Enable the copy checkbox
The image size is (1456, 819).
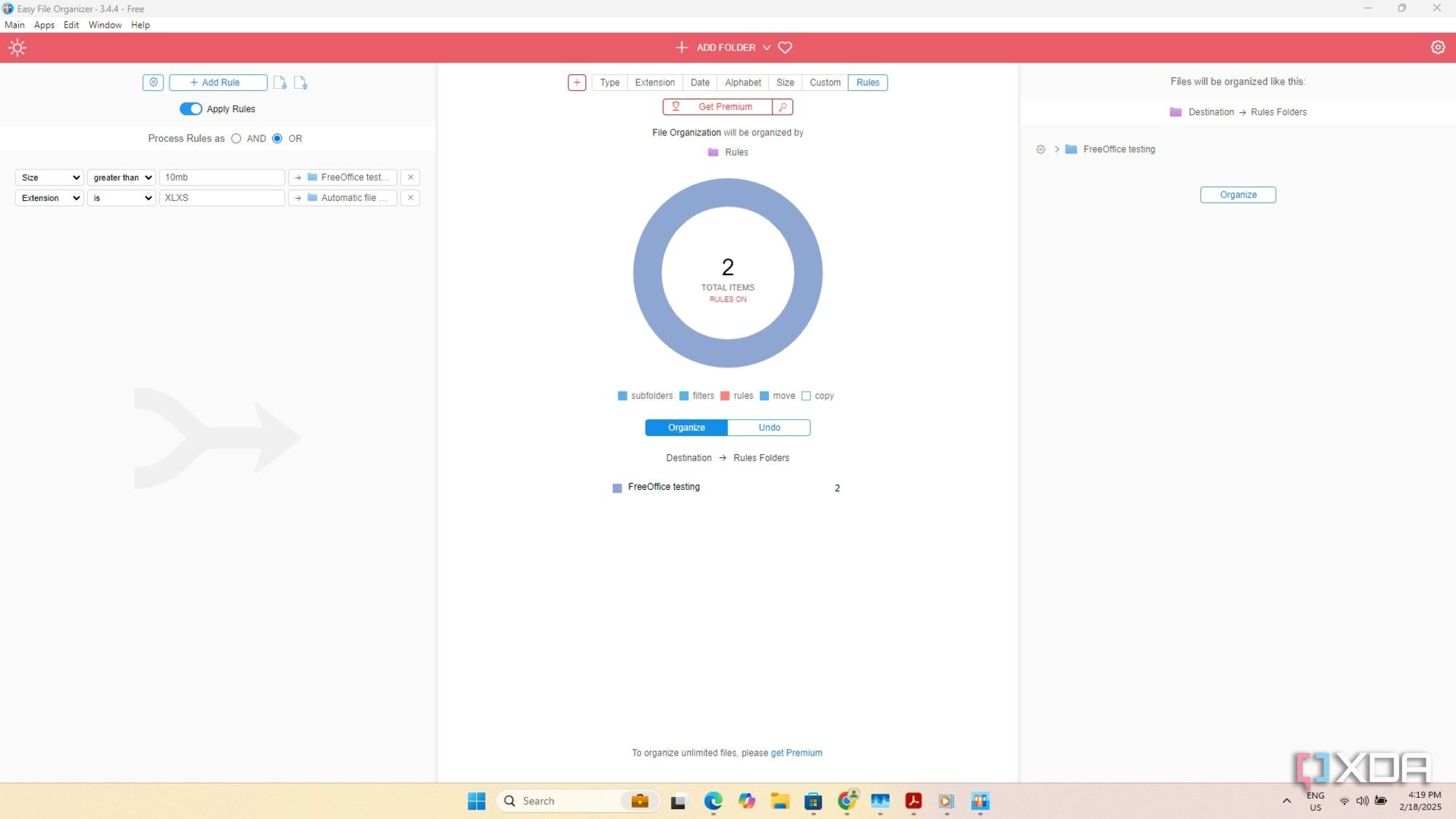click(806, 396)
